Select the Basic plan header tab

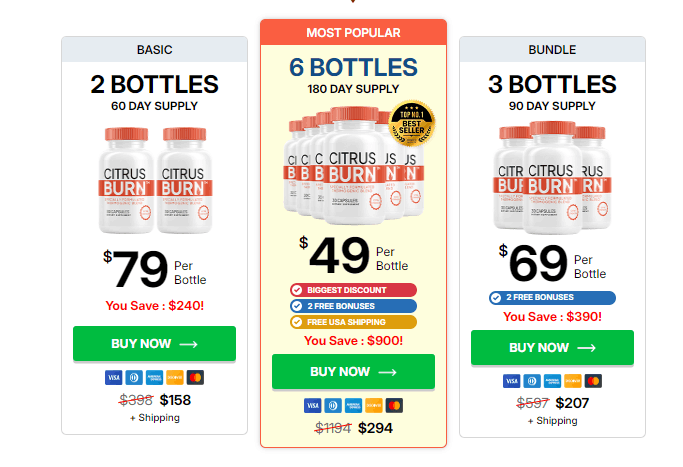pos(154,49)
